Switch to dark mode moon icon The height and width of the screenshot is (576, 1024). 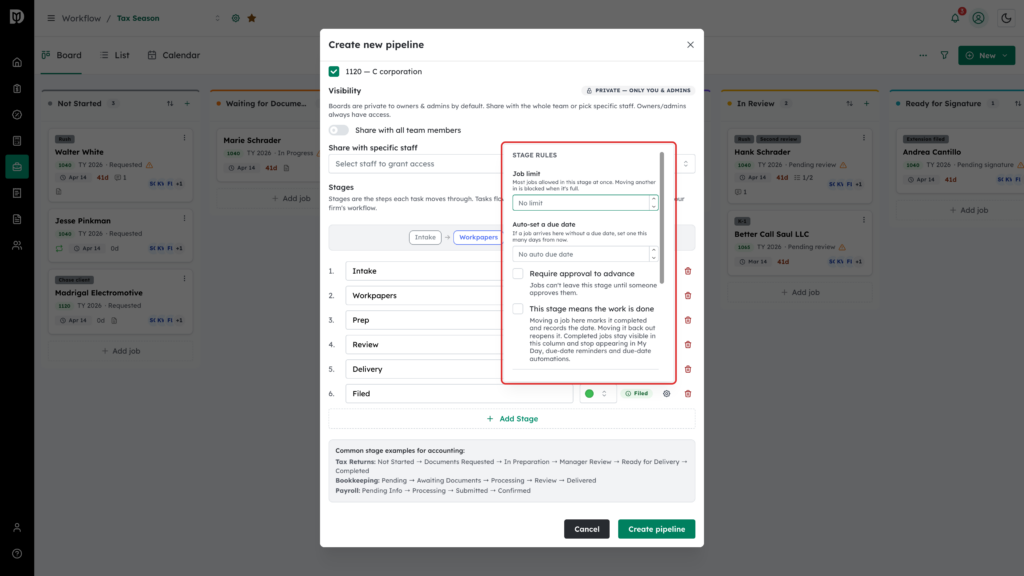1006,18
